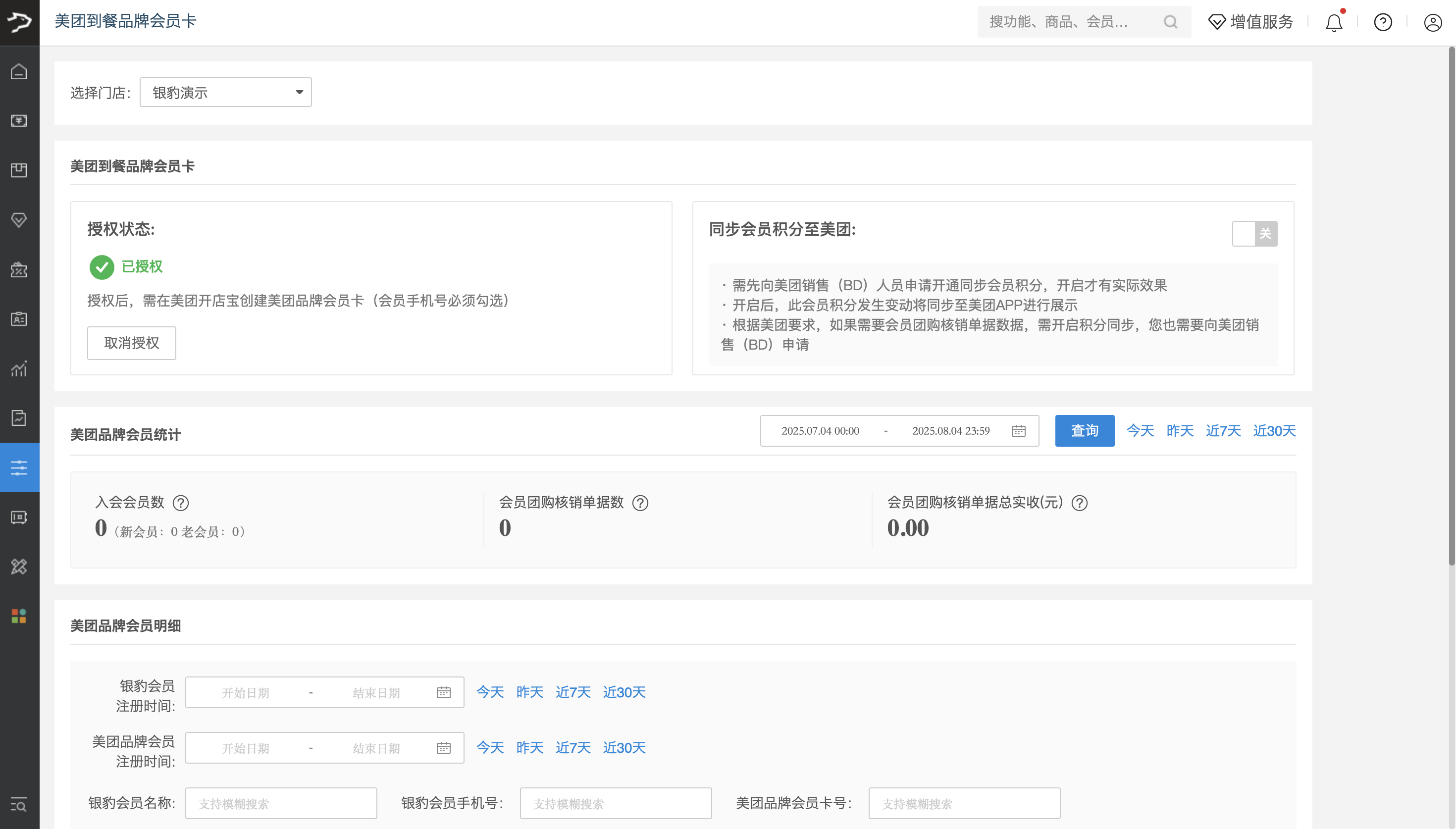This screenshot has width=1456, height=829.
Task: Select 昨天 for 银豹会员注册时间
Action: [x=529, y=692]
